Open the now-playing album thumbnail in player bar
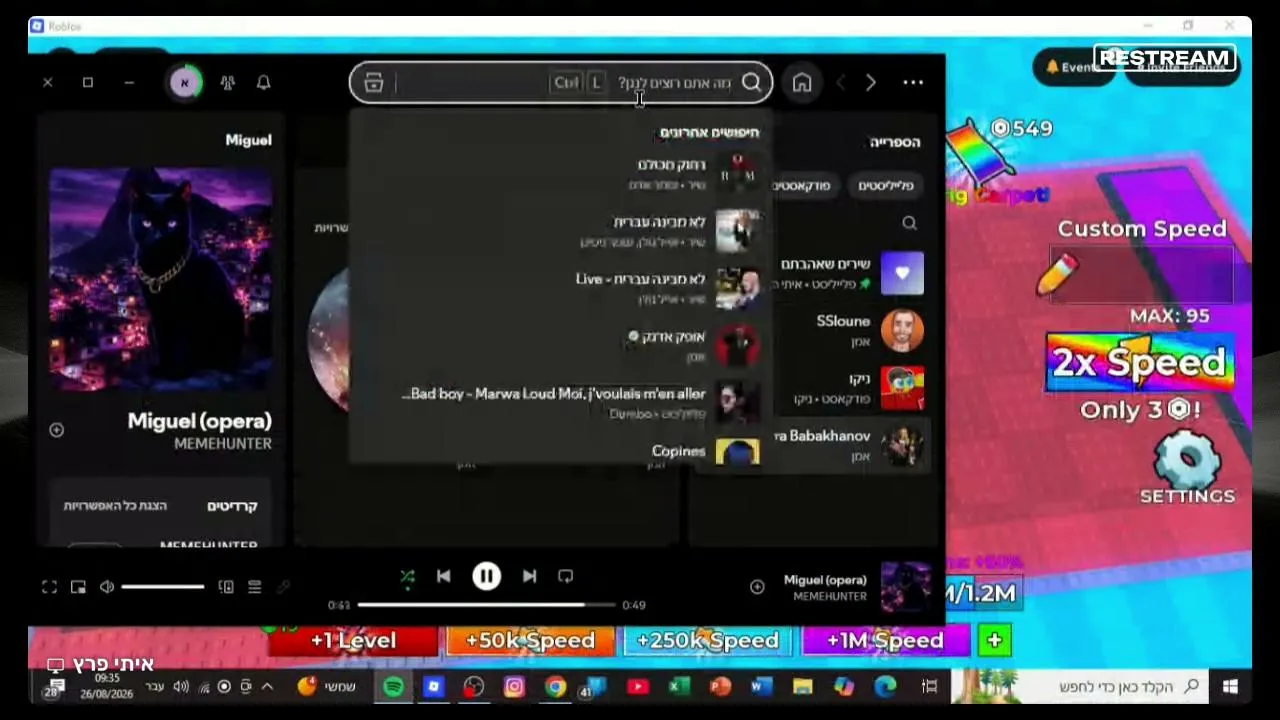Viewport: 1280px width, 720px height. click(x=905, y=586)
